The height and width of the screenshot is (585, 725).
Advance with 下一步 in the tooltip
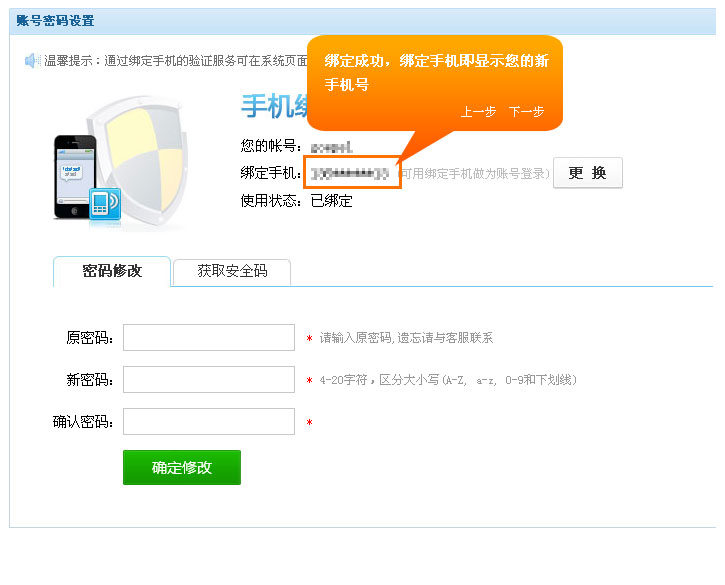pyautogui.click(x=526, y=112)
